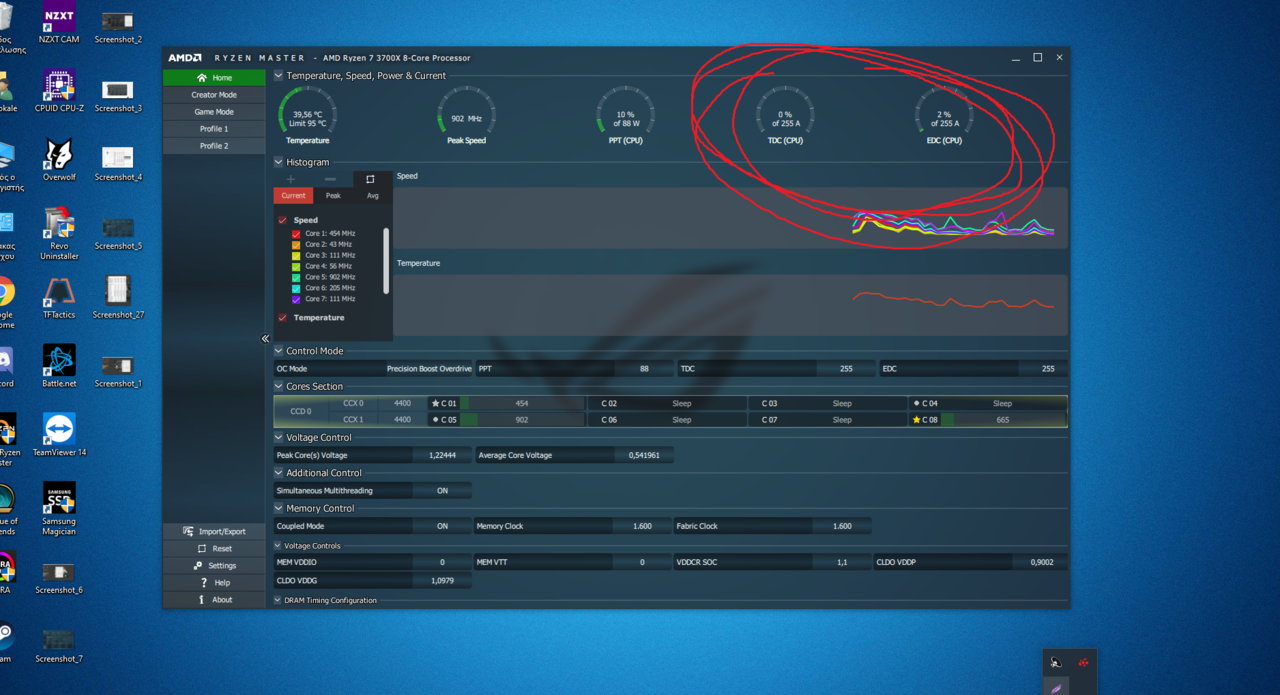Click the histogram zoom-out minus icon
Screen dimensions: 1280x695
pos(331,179)
